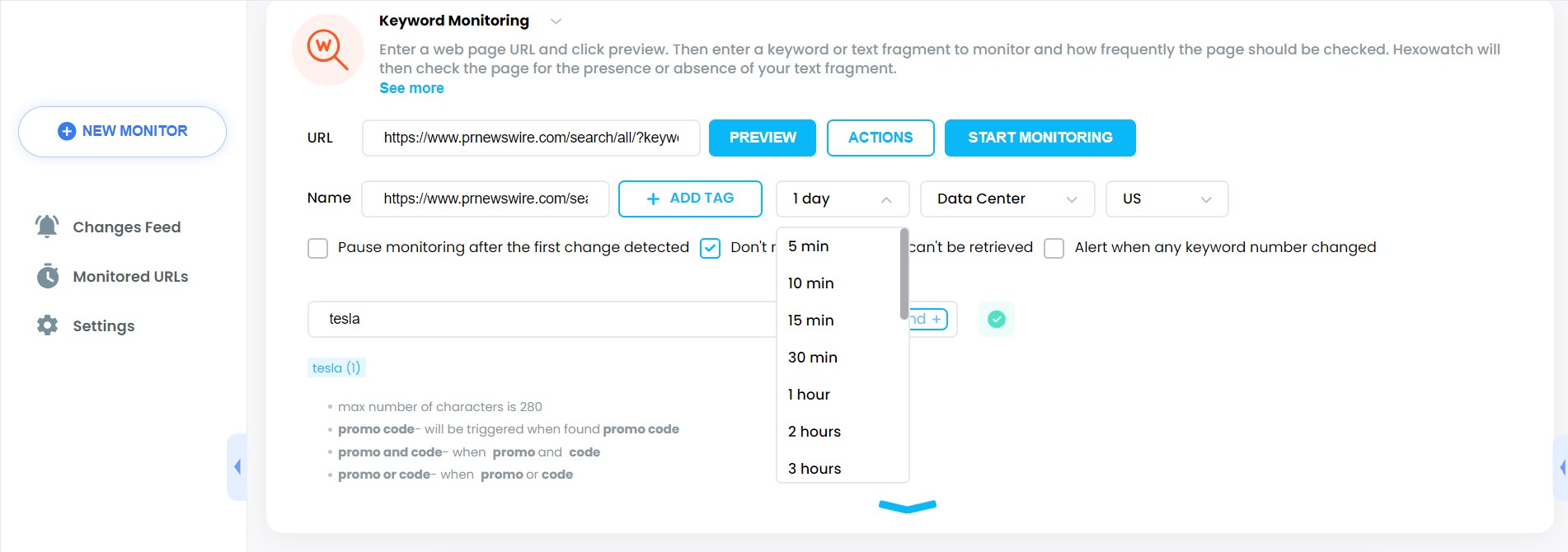Open the US region dropdown
Image resolution: width=1568 pixels, height=552 pixels.
coord(1167,199)
